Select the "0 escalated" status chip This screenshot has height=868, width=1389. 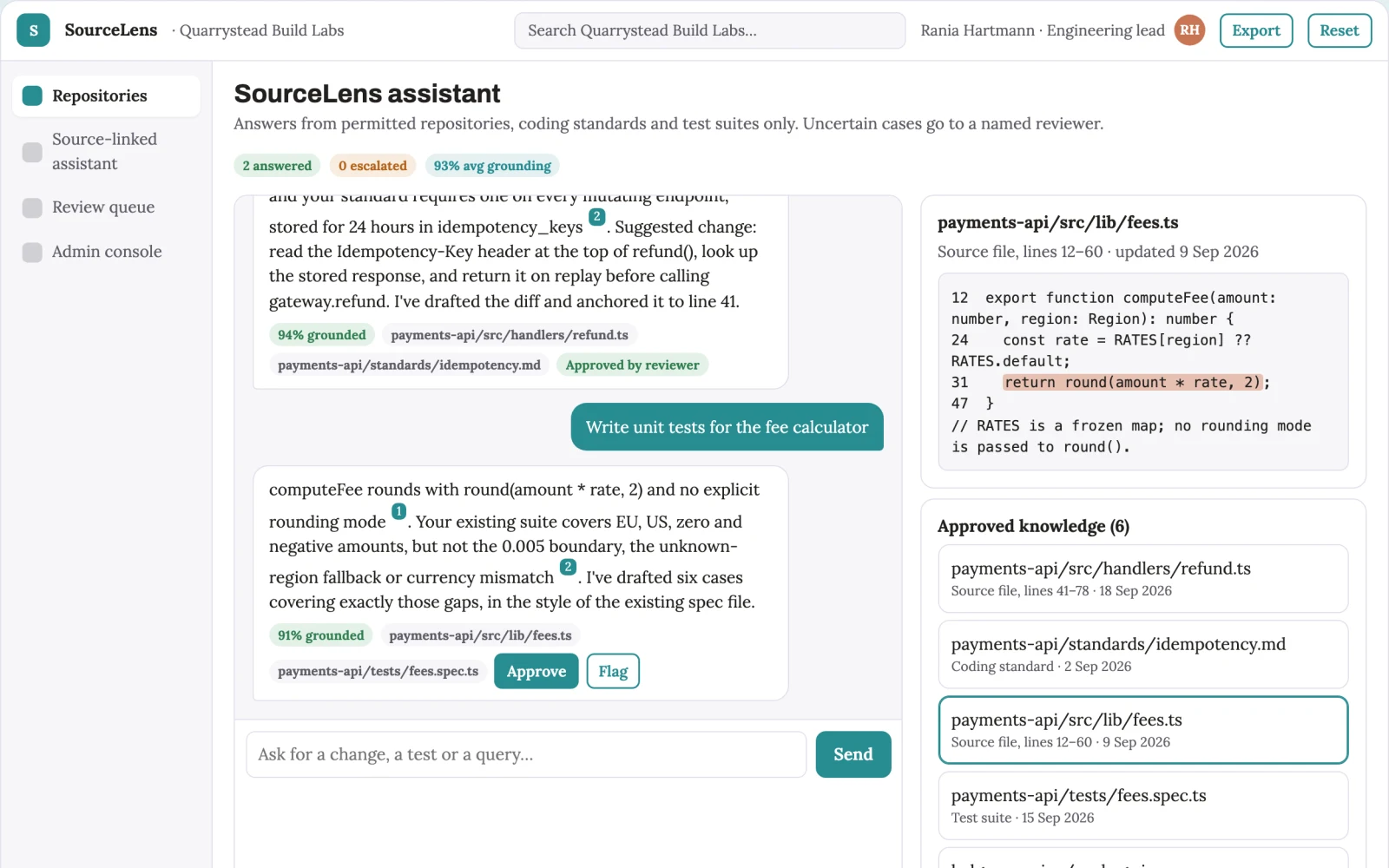[x=372, y=166]
